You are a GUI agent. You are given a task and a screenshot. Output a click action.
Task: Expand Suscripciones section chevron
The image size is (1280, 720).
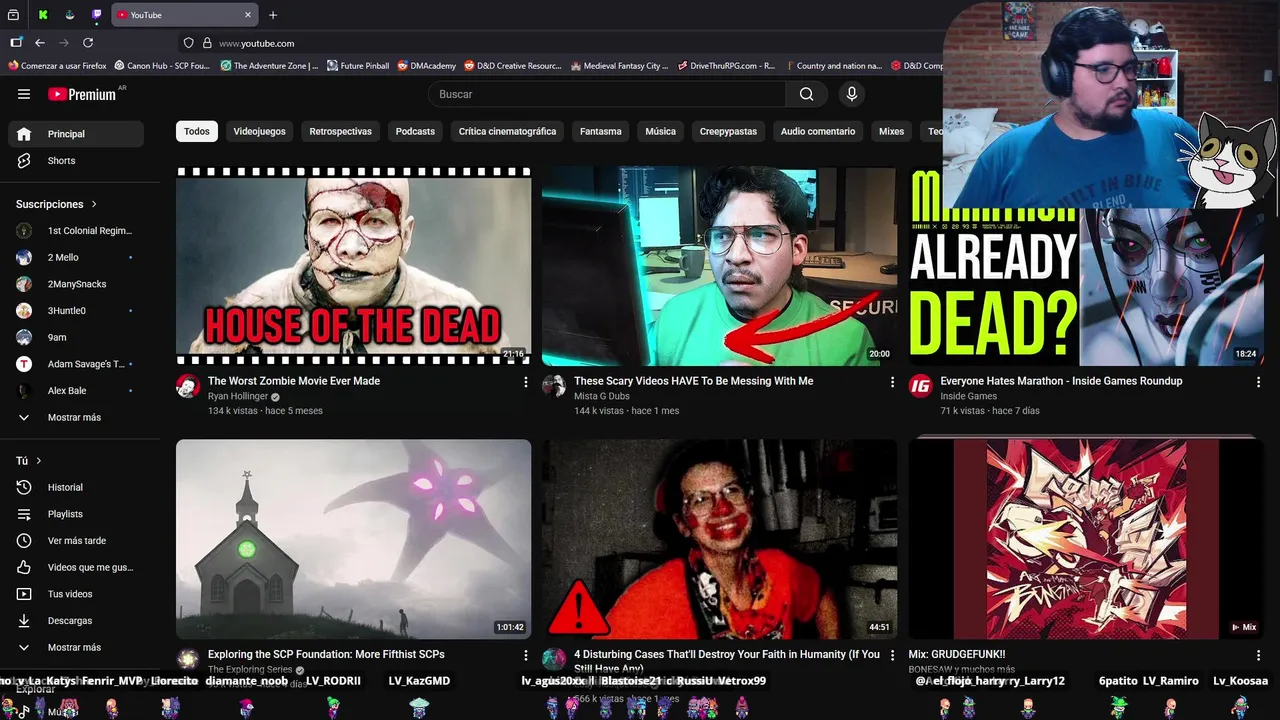pos(94,204)
